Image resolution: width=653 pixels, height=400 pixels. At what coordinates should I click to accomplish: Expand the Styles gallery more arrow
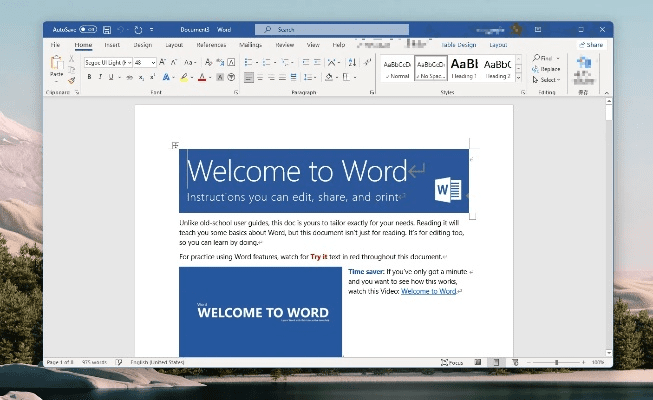tap(518, 76)
